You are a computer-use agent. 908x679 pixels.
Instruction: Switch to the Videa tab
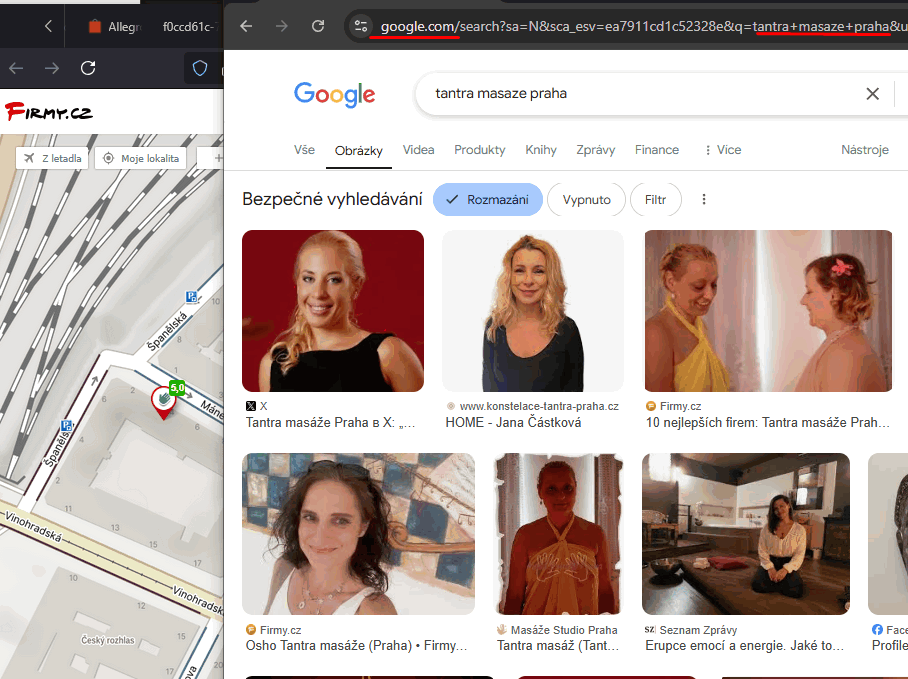(x=418, y=150)
